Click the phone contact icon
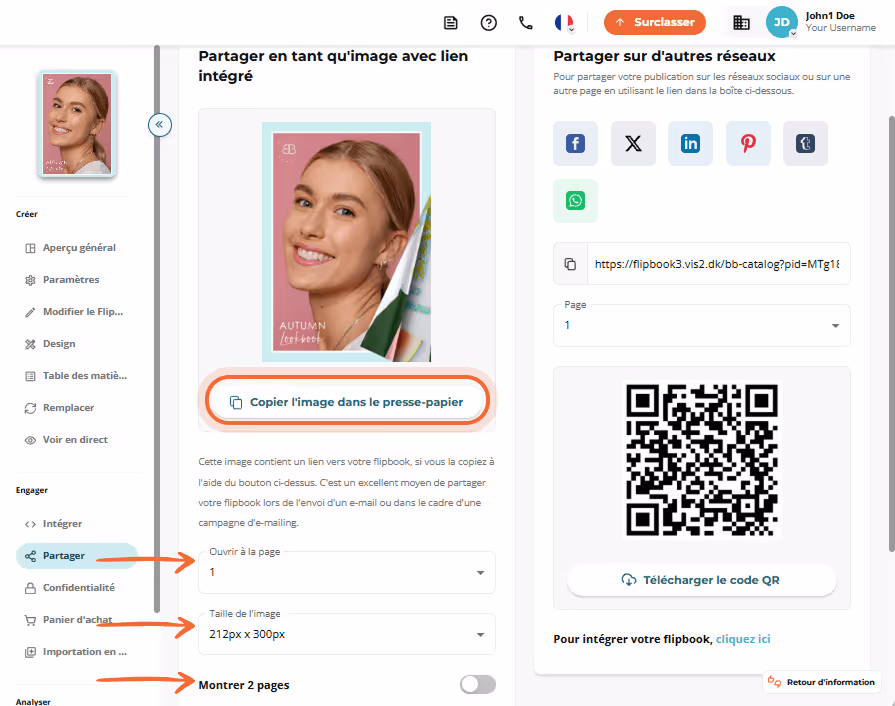 pyautogui.click(x=526, y=23)
